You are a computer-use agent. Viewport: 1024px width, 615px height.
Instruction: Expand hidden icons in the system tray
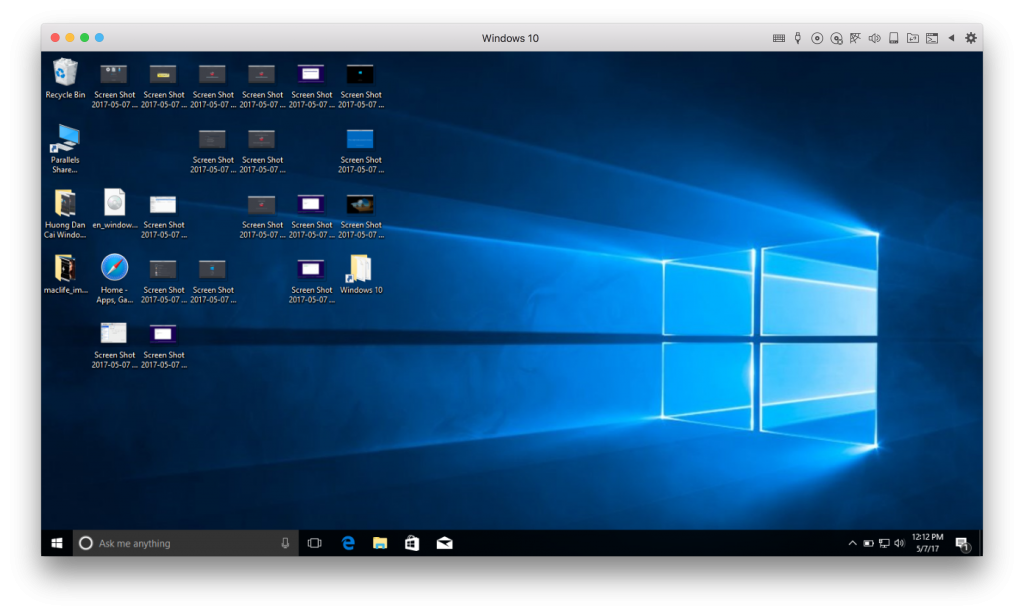point(852,542)
